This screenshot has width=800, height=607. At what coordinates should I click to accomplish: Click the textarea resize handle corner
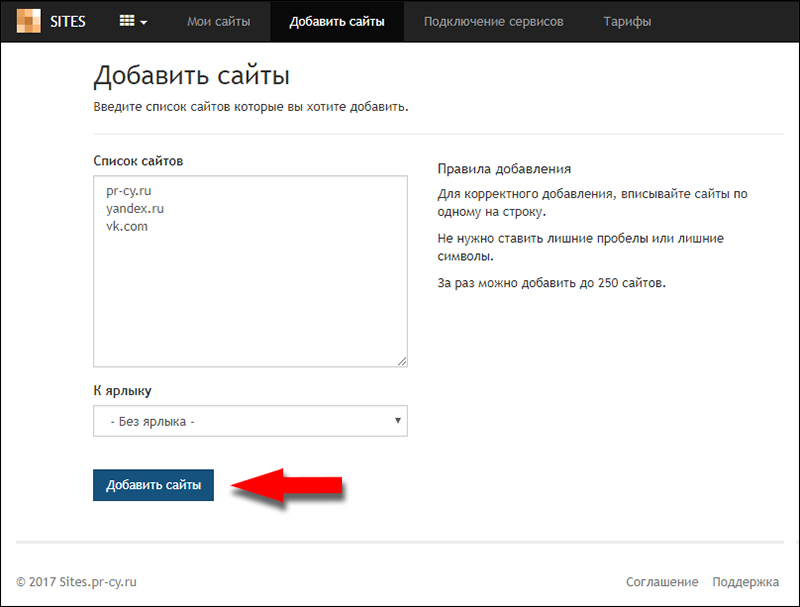point(402,361)
